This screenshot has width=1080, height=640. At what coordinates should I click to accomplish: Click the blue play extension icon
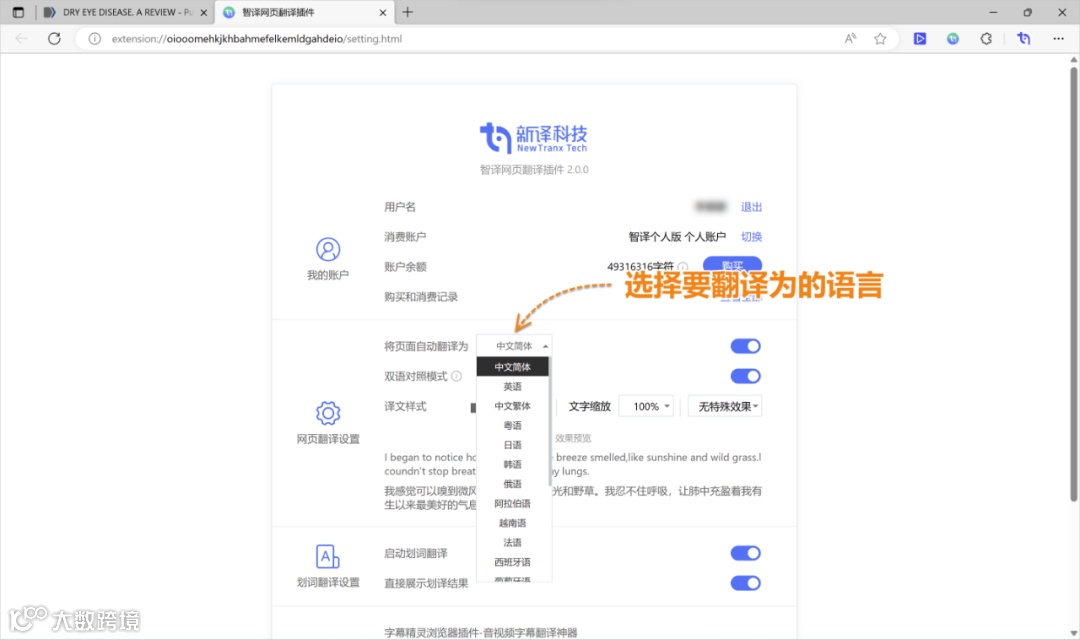[x=920, y=39]
